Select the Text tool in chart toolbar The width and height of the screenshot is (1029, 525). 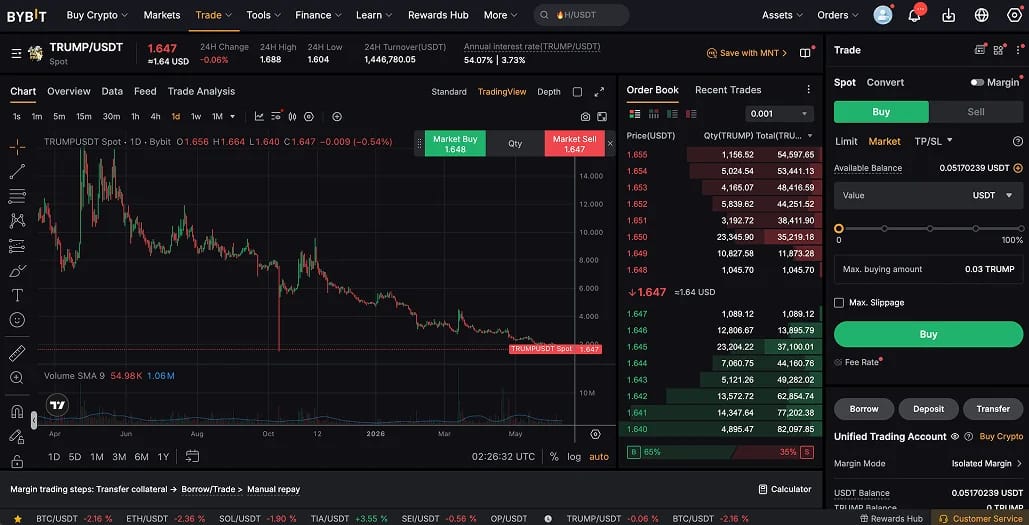pos(17,295)
